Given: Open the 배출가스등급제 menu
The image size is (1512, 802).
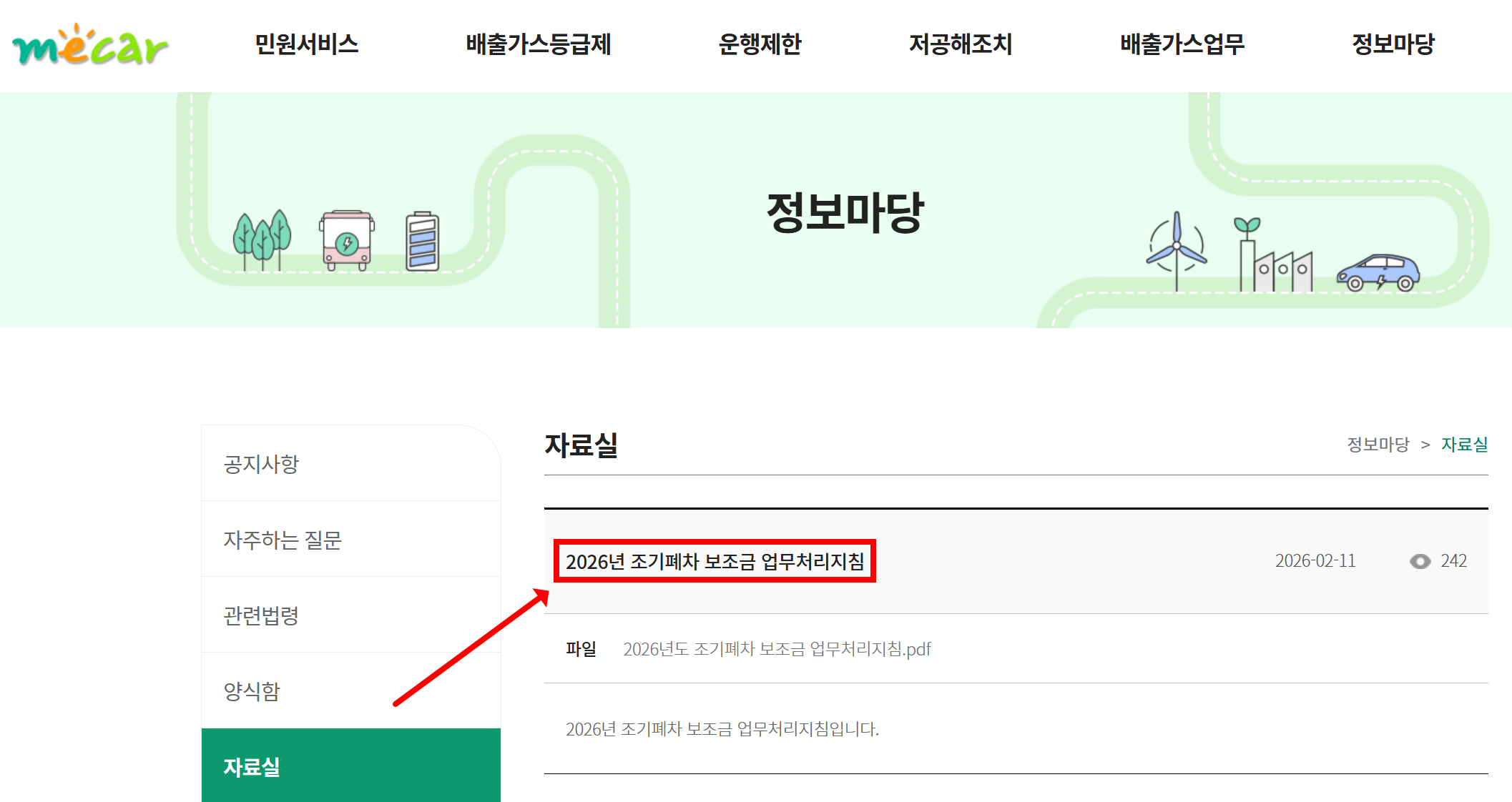Looking at the screenshot, I should [x=538, y=44].
